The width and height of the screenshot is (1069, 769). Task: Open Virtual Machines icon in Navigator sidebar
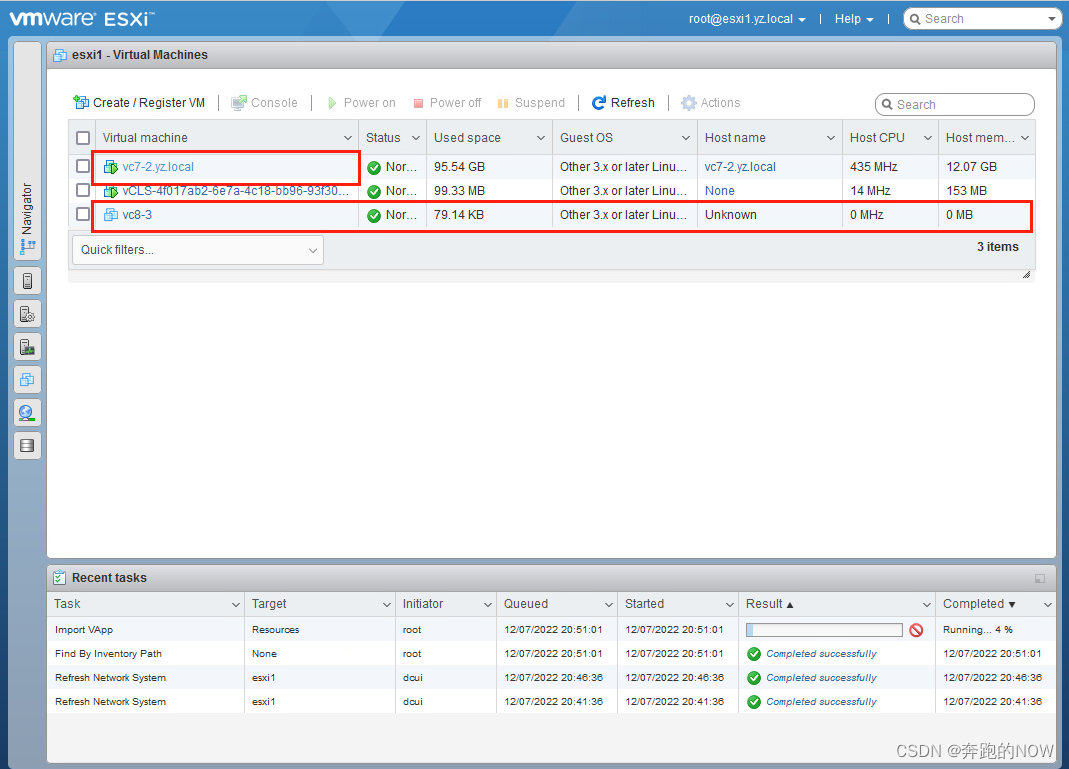point(27,380)
